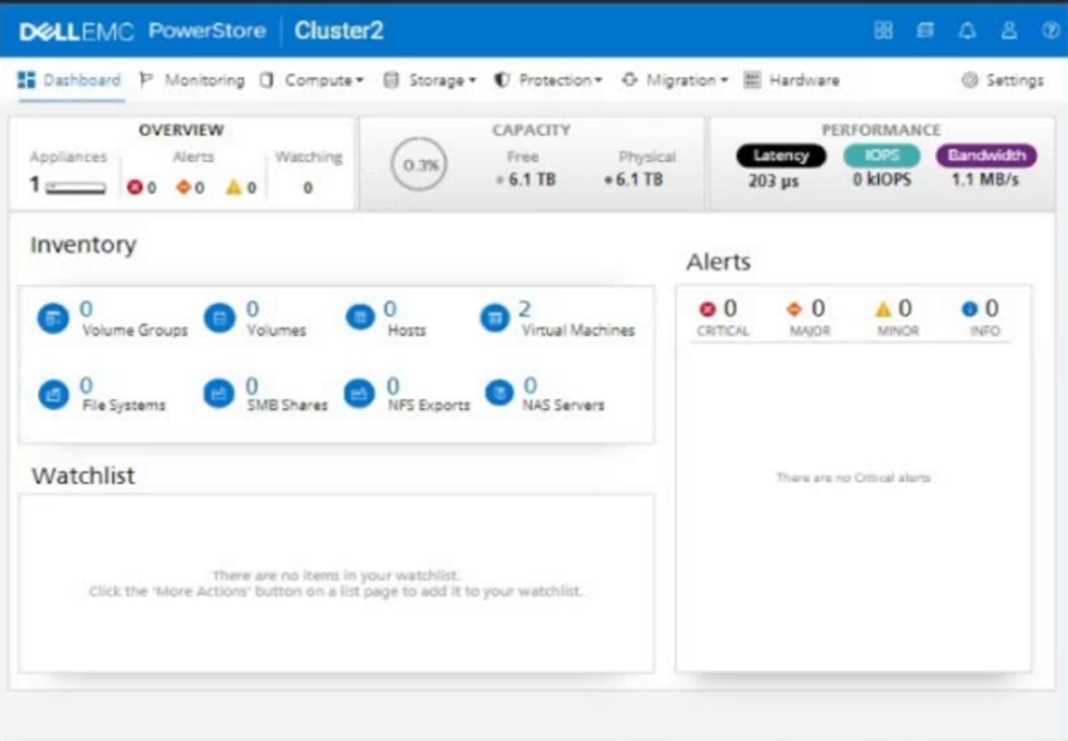The image size is (1068, 741).
Task: Click the Virtual Machines inventory icon
Action: click(494, 319)
